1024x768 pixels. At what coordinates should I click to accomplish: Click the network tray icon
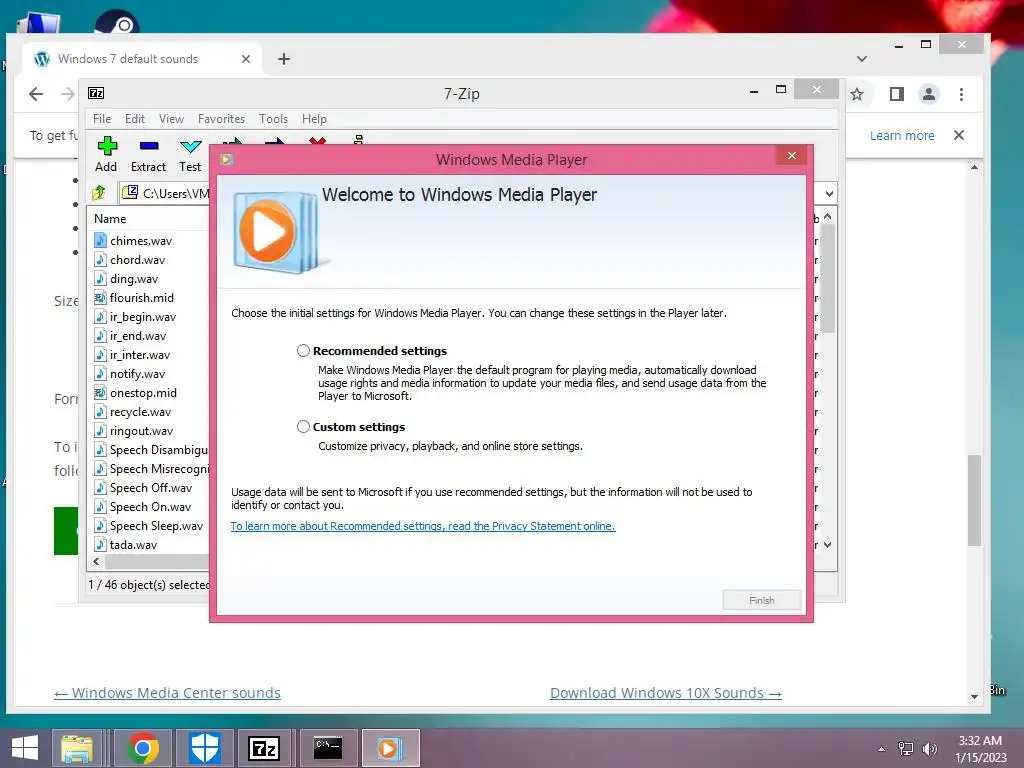(906, 749)
